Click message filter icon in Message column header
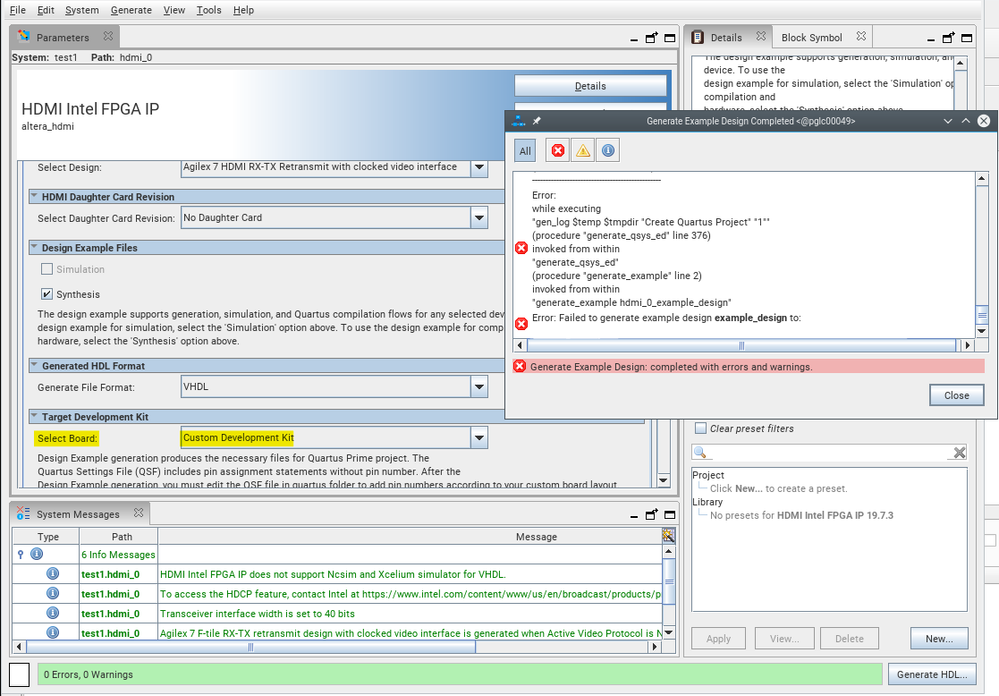The image size is (999, 696). [x=668, y=536]
